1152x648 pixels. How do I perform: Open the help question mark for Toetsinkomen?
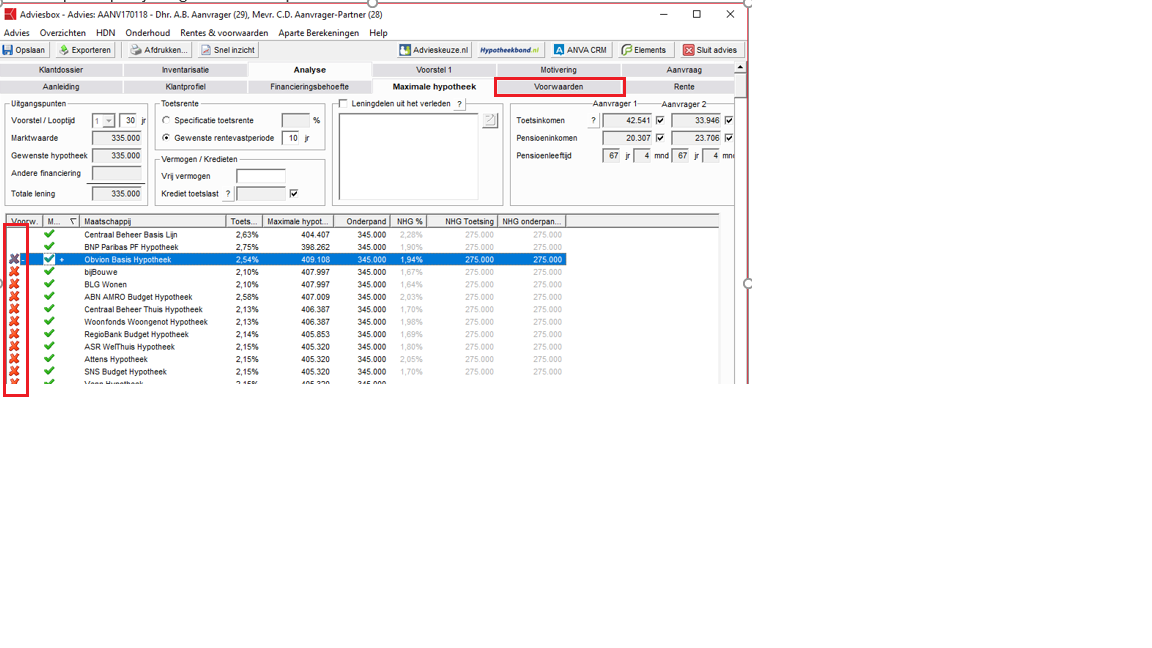point(594,120)
